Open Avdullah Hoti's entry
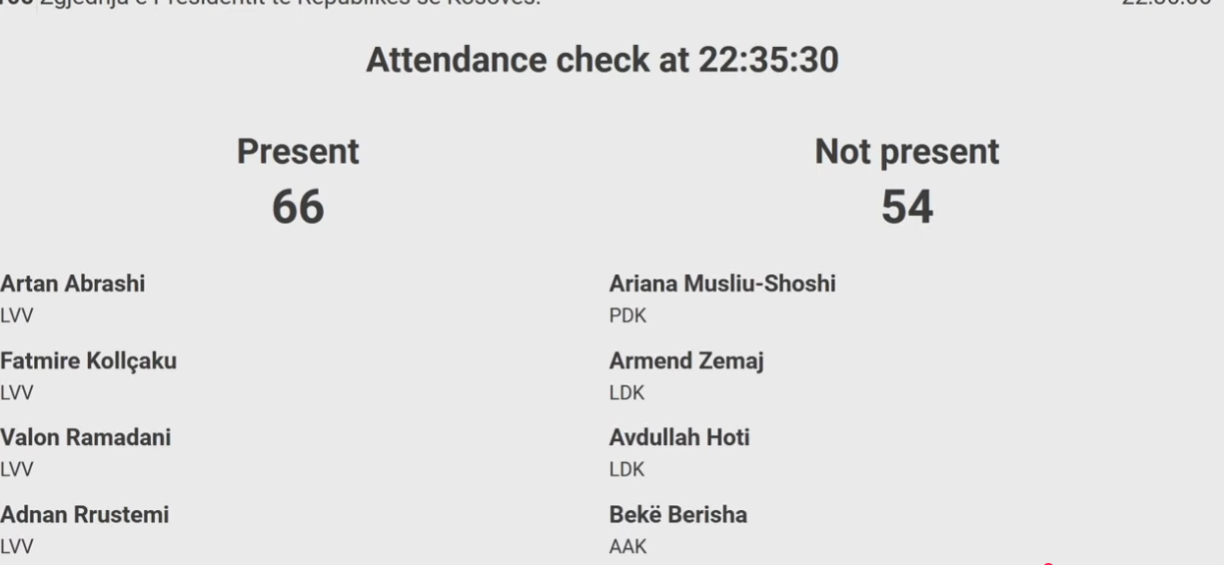 (x=679, y=438)
